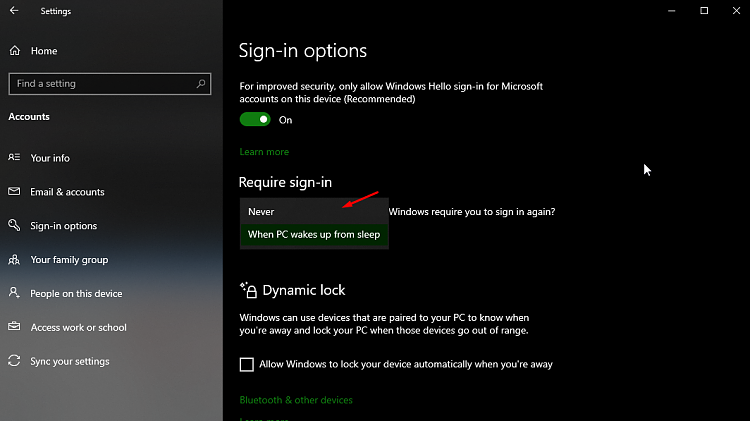
Task: Click the Home house icon
Action: (x=15, y=51)
